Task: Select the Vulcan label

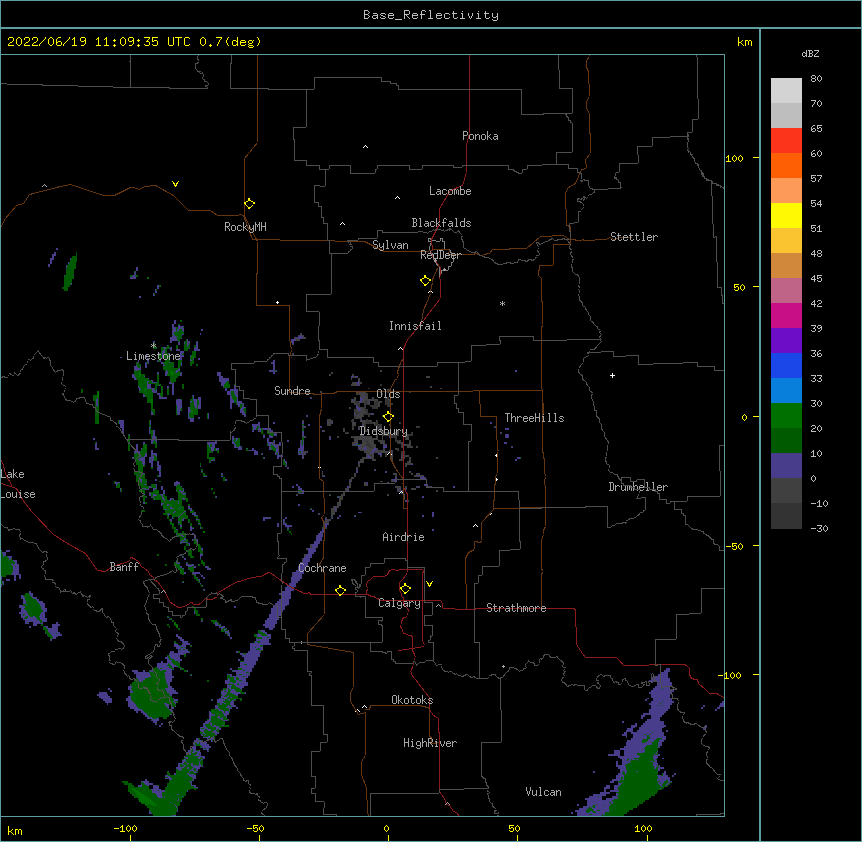Action: 543,792
